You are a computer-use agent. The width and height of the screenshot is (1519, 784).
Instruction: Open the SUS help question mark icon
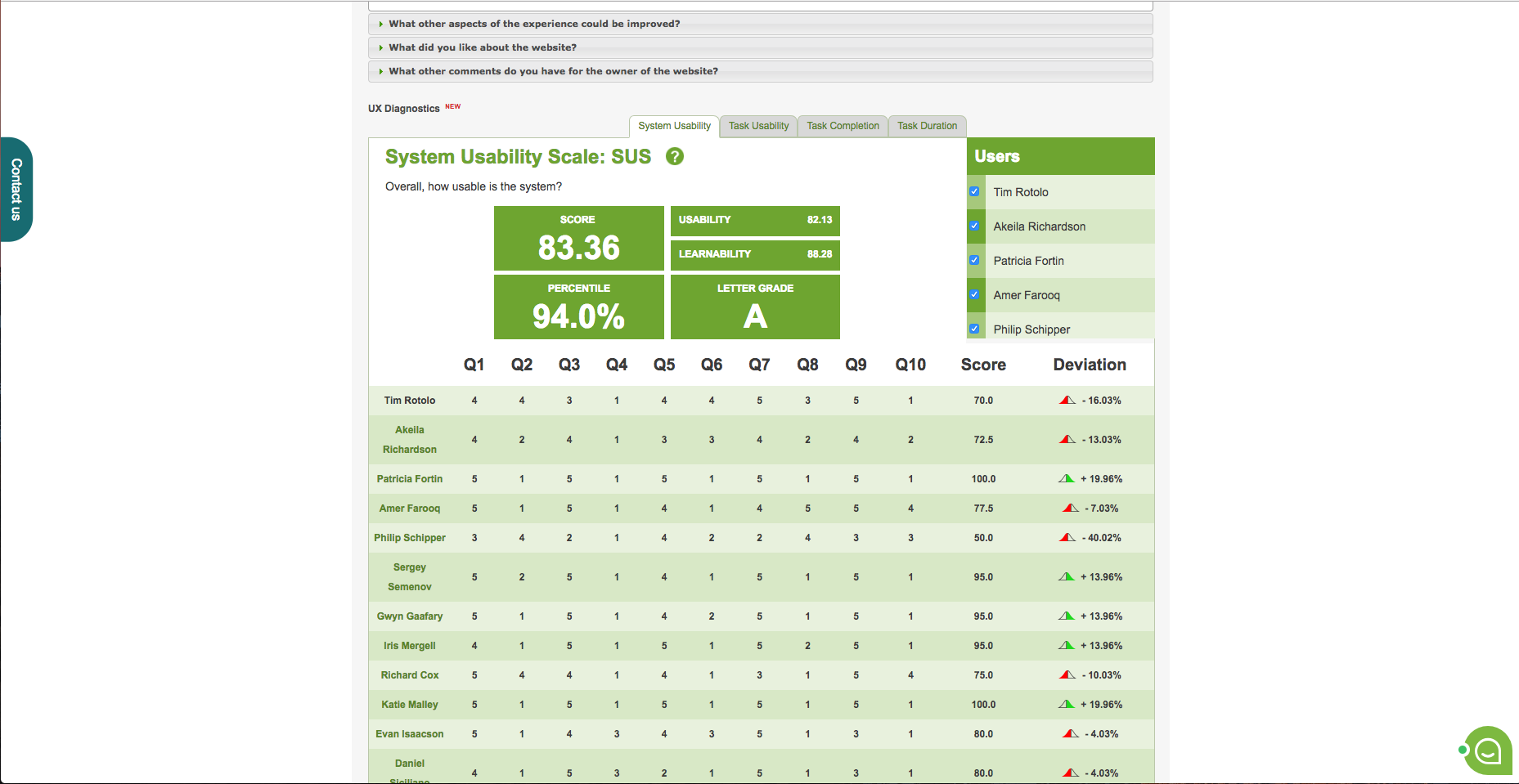click(x=675, y=157)
